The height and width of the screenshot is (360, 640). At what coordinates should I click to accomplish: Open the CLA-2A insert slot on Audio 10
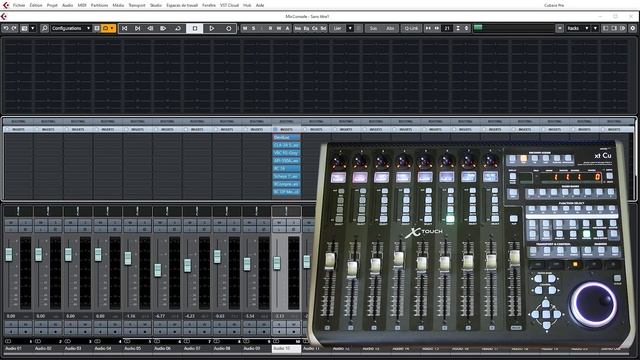click(x=287, y=145)
